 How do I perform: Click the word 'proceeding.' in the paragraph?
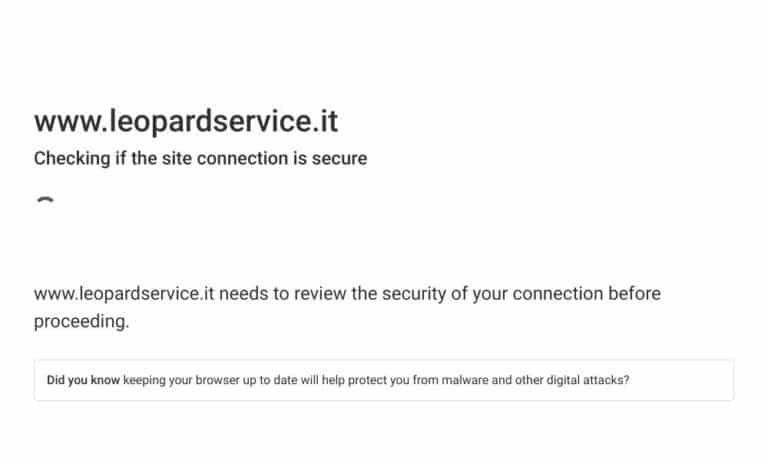tap(81, 322)
